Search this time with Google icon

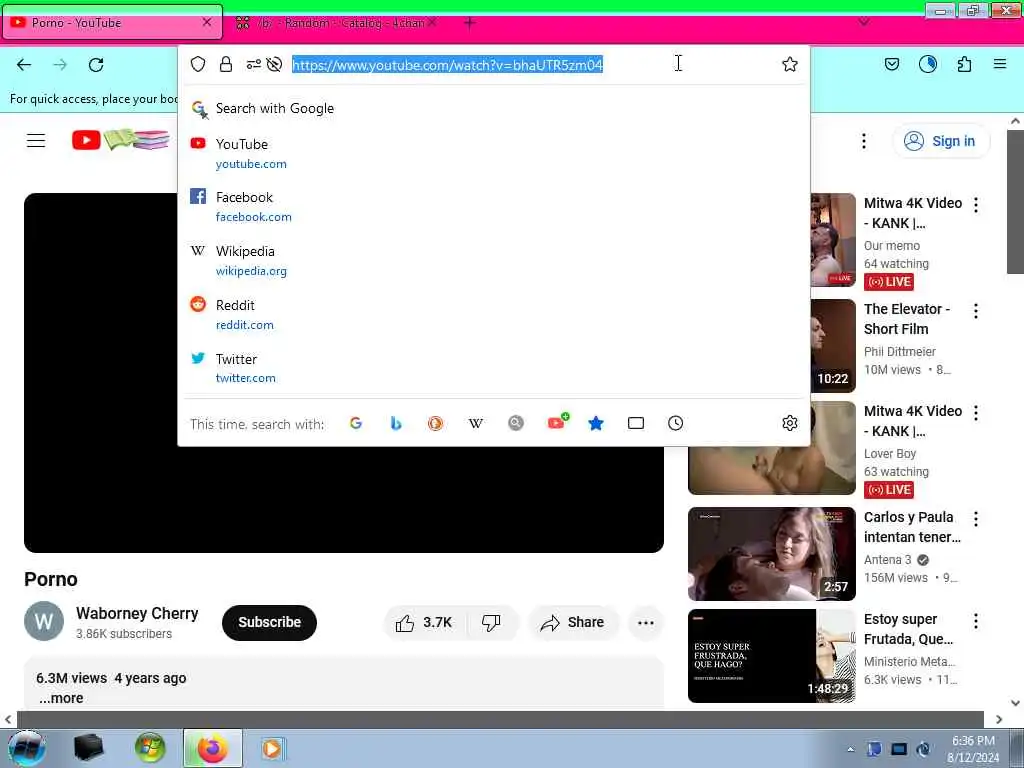[356, 423]
